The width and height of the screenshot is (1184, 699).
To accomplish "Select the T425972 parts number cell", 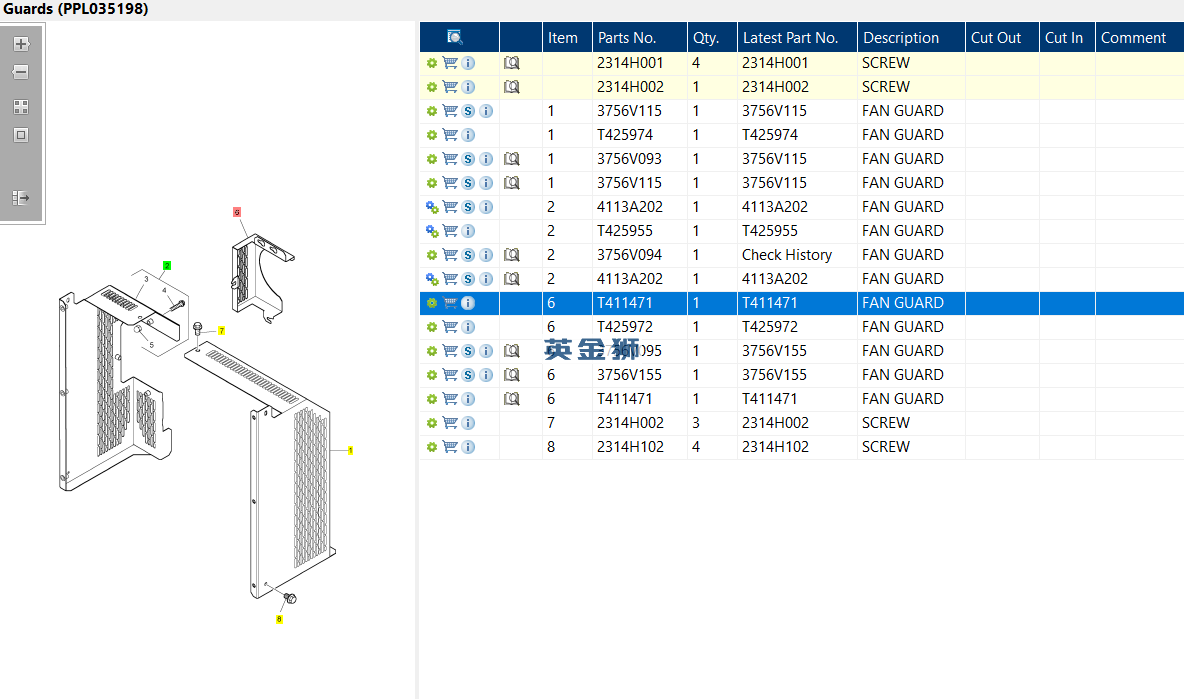I will click(640, 327).
